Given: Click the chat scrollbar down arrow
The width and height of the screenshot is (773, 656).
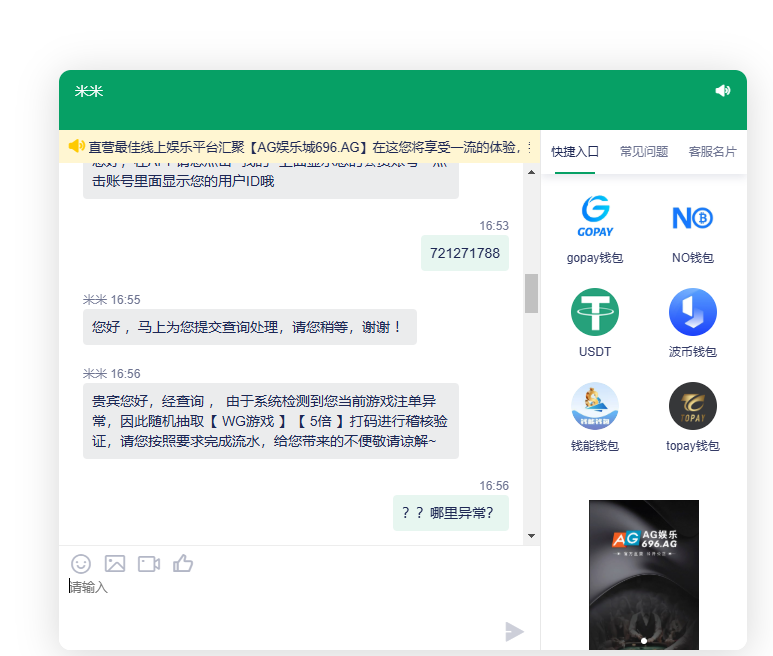Looking at the screenshot, I should (x=531, y=536).
